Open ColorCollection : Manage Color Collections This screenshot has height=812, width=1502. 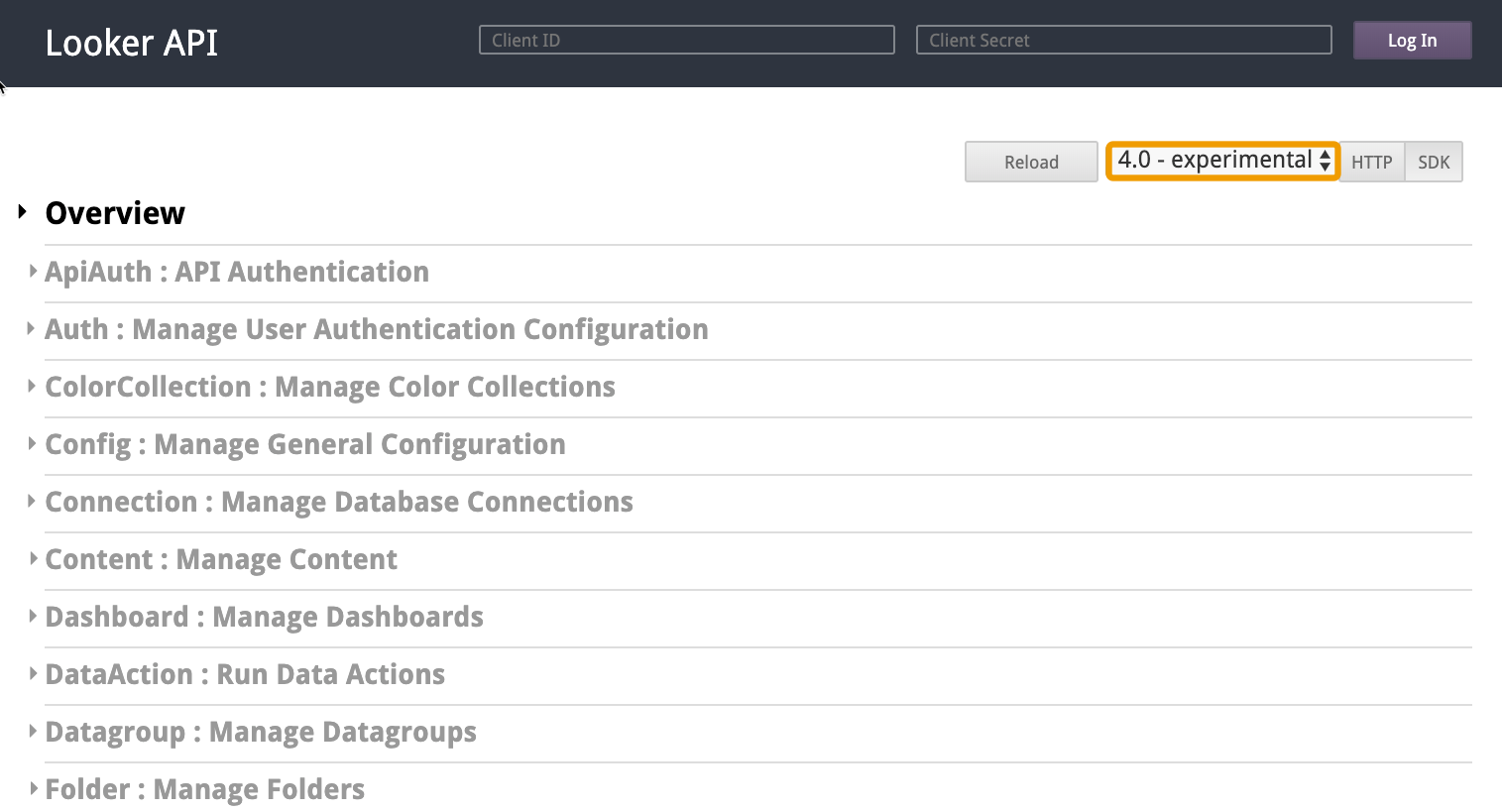coord(329,387)
